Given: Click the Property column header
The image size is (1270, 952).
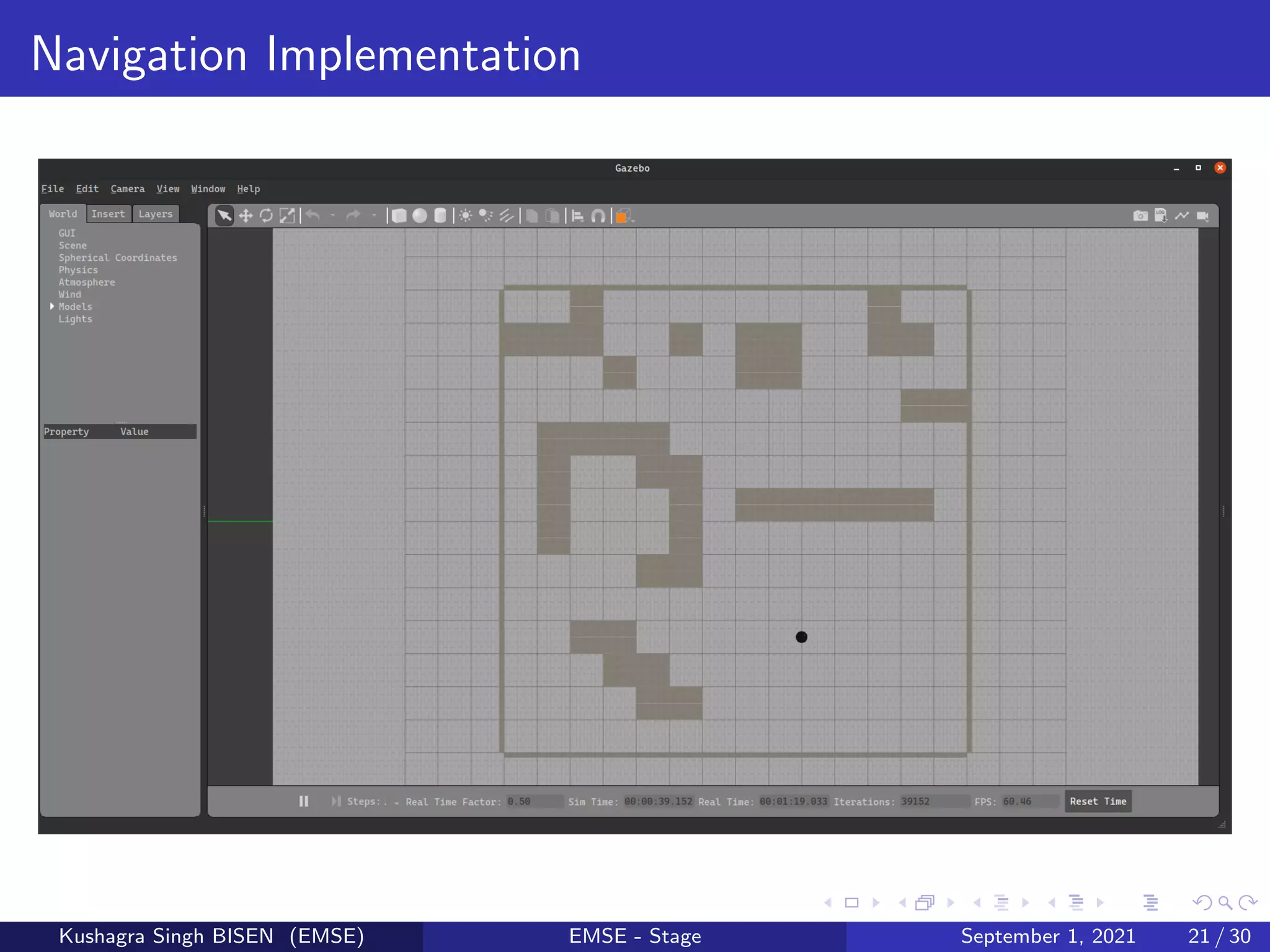Looking at the screenshot, I should (66, 431).
